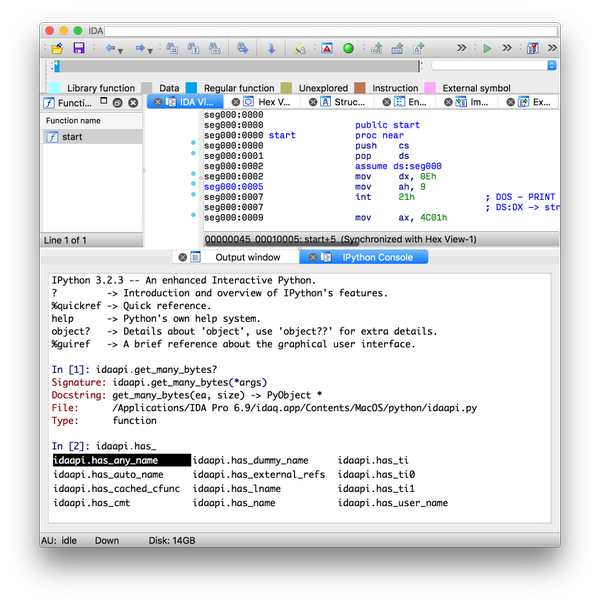Close the Imports tab

point(448,102)
